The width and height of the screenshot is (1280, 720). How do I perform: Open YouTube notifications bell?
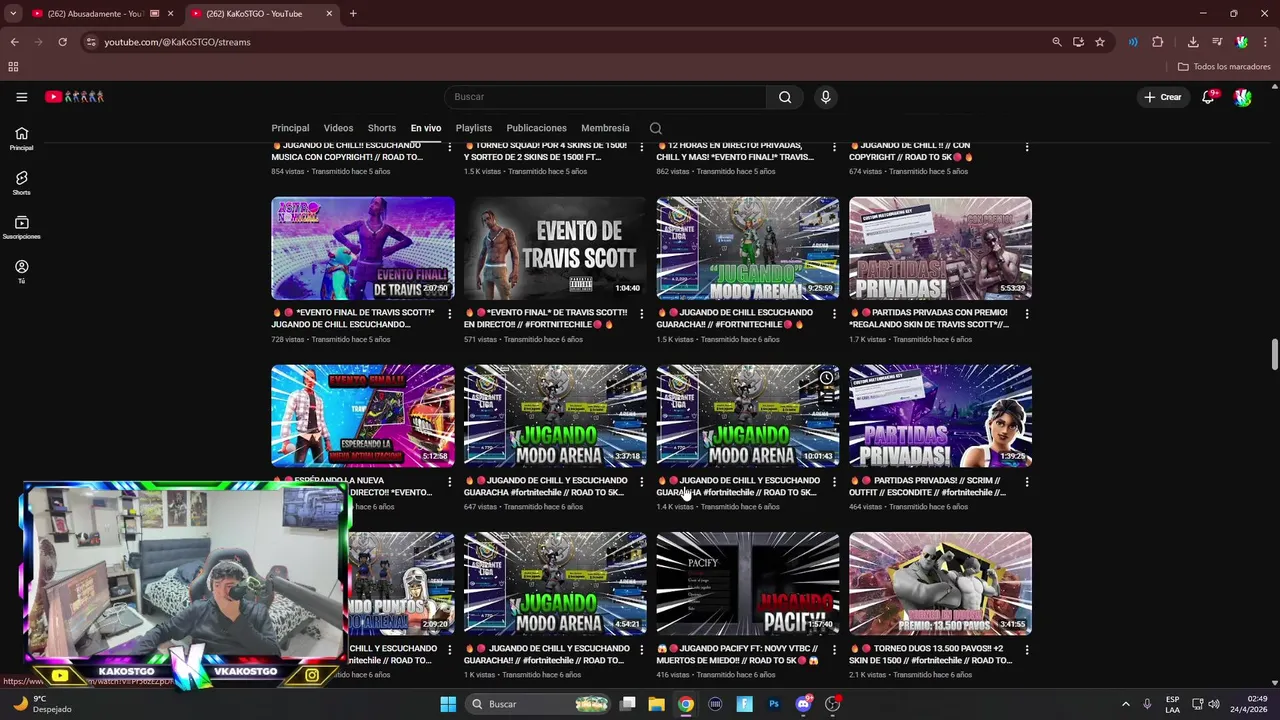pos(1208,97)
